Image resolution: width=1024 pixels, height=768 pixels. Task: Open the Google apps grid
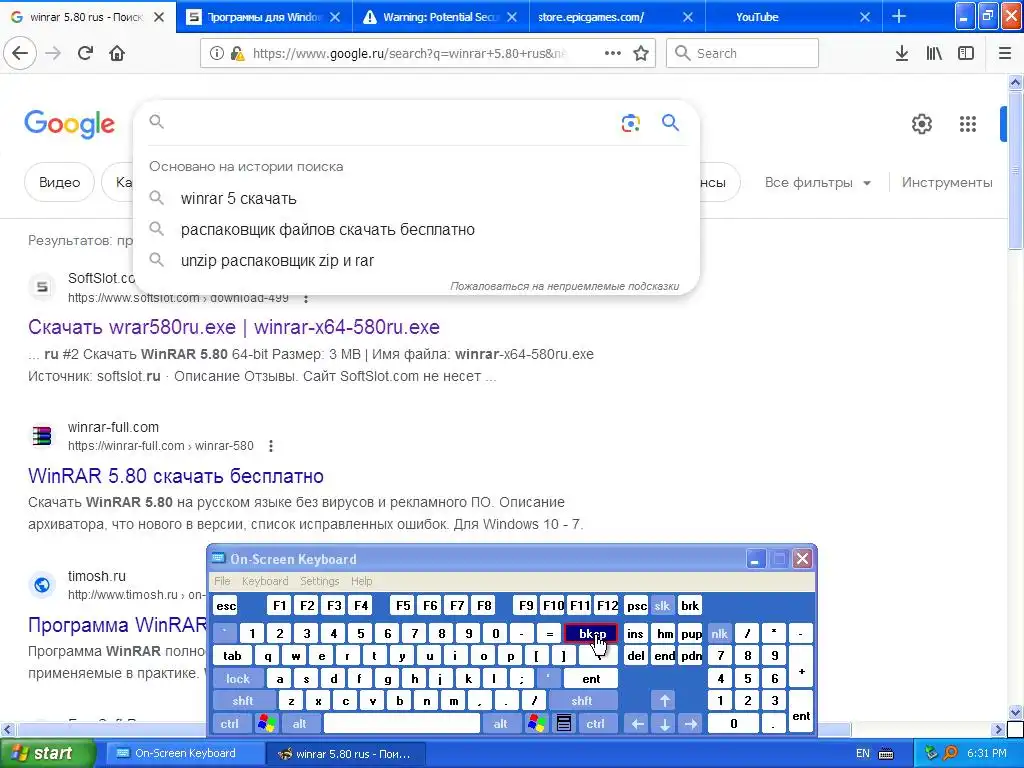pos(968,123)
